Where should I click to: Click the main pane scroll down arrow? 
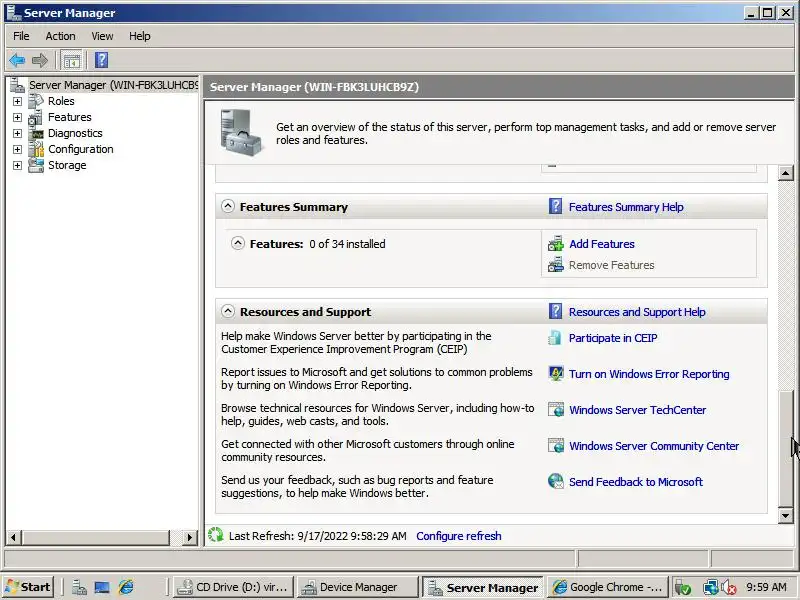point(786,515)
